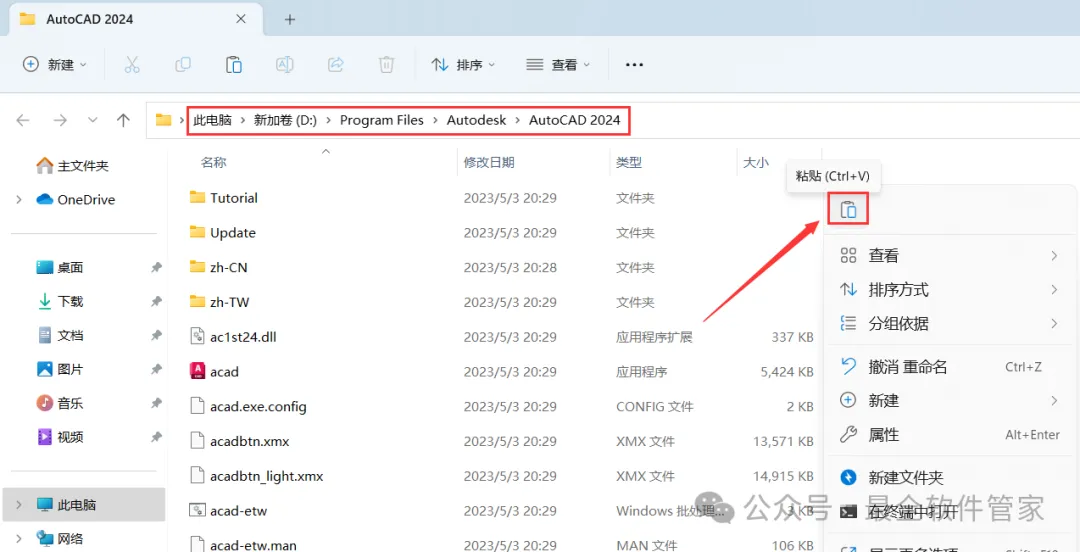
Task: Click the pin icon next to 下载
Action: pyautogui.click(x=156, y=301)
